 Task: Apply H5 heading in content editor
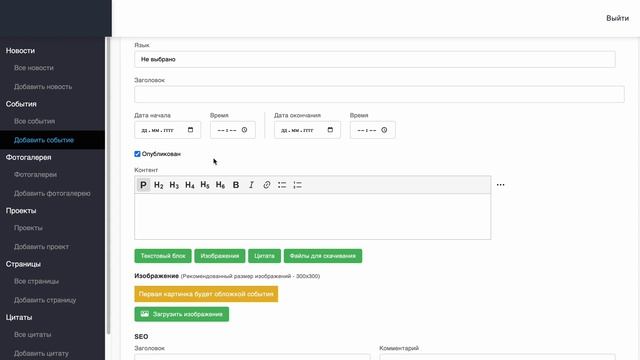(205, 185)
